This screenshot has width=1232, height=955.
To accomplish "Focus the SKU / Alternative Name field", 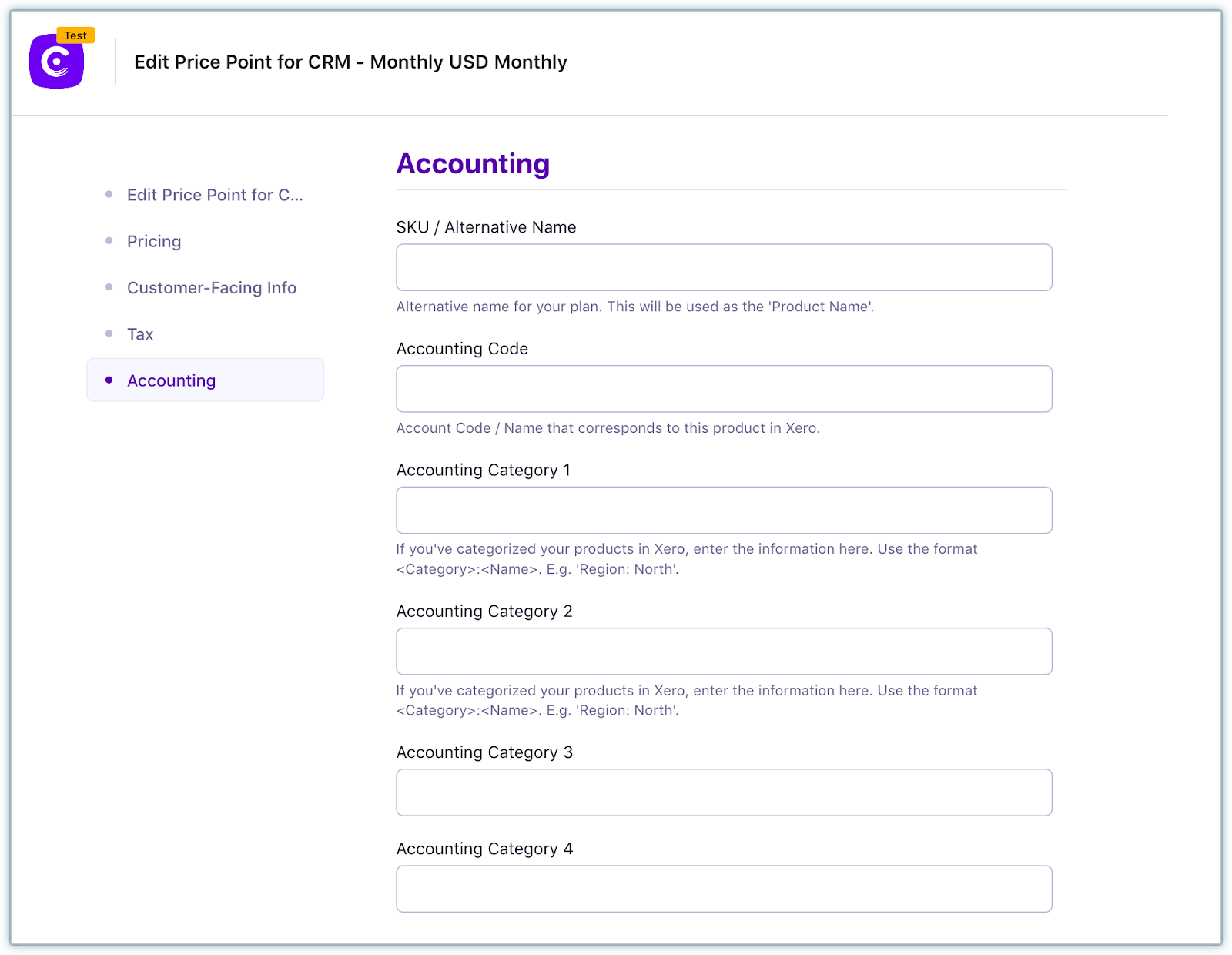I will 724,267.
